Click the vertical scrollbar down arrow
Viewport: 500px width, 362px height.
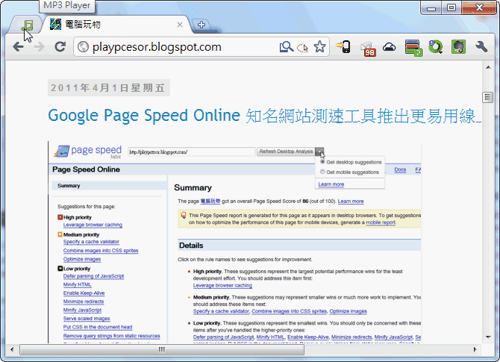[x=488, y=337]
